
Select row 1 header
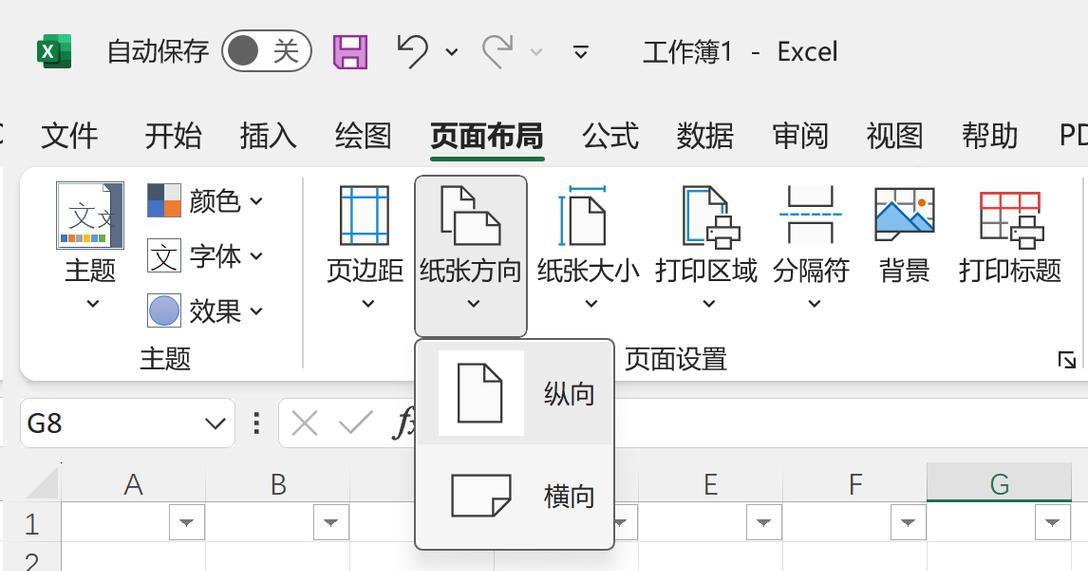coord(31,523)
